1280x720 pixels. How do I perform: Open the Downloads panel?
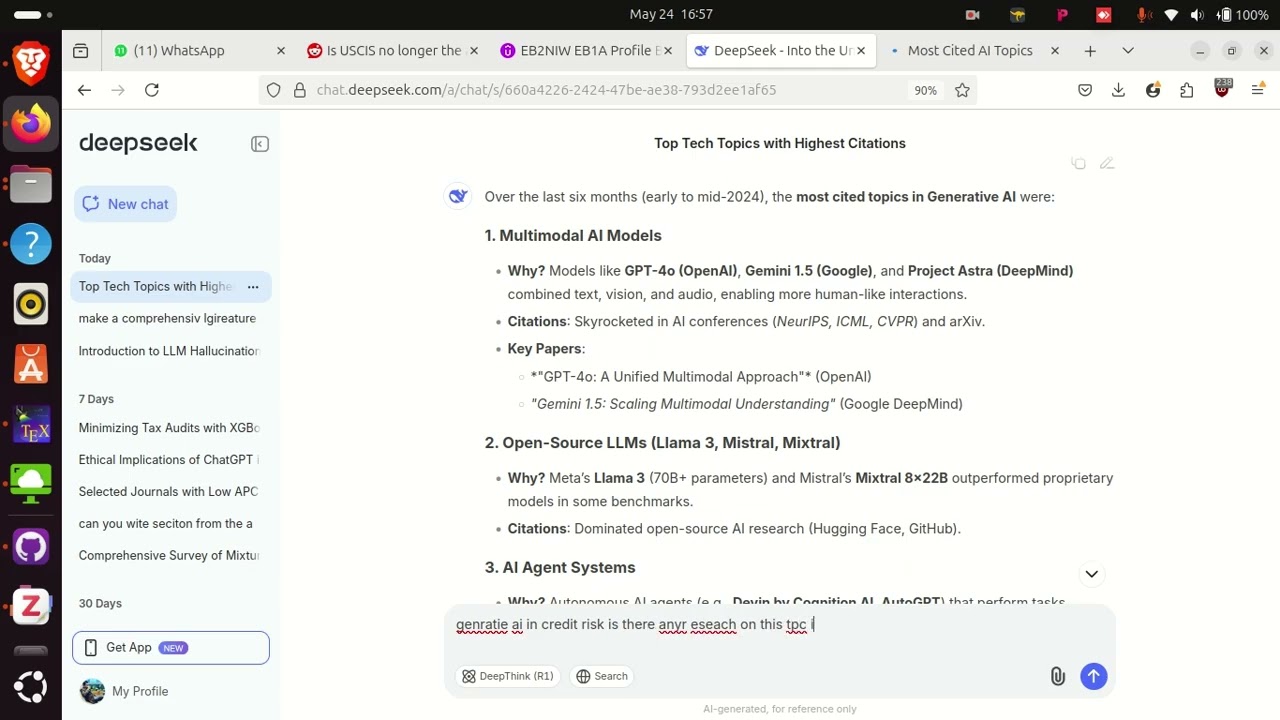click(x=1119, y=90)
